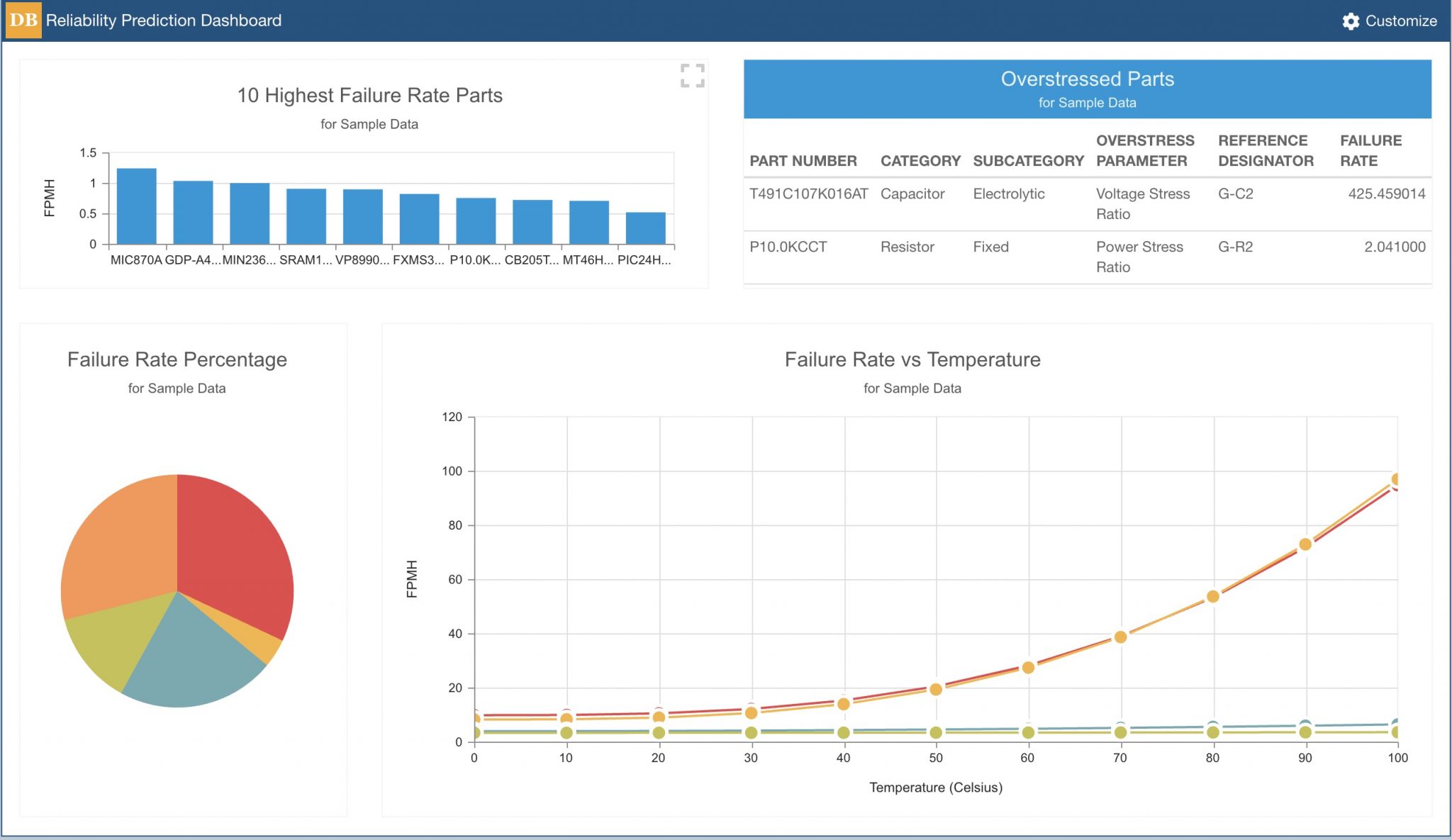This screenshot has height=840, width=1452.
Task: Click the DB logo in the header
Action: (23, 21)
